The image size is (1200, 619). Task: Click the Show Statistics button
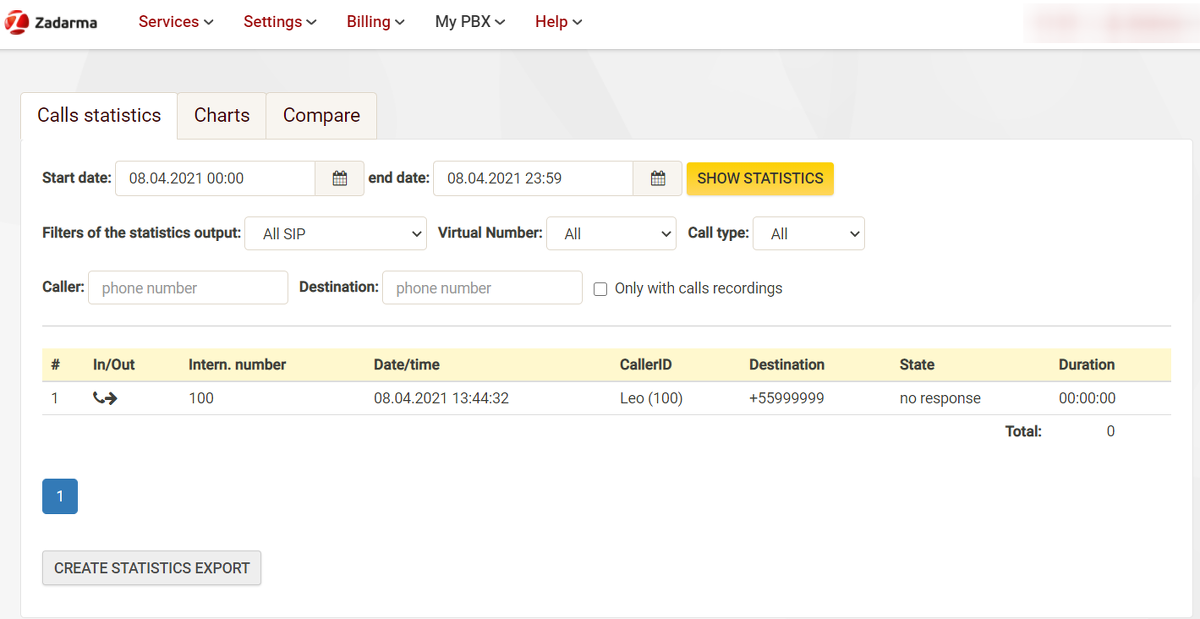tap(760, 179)
